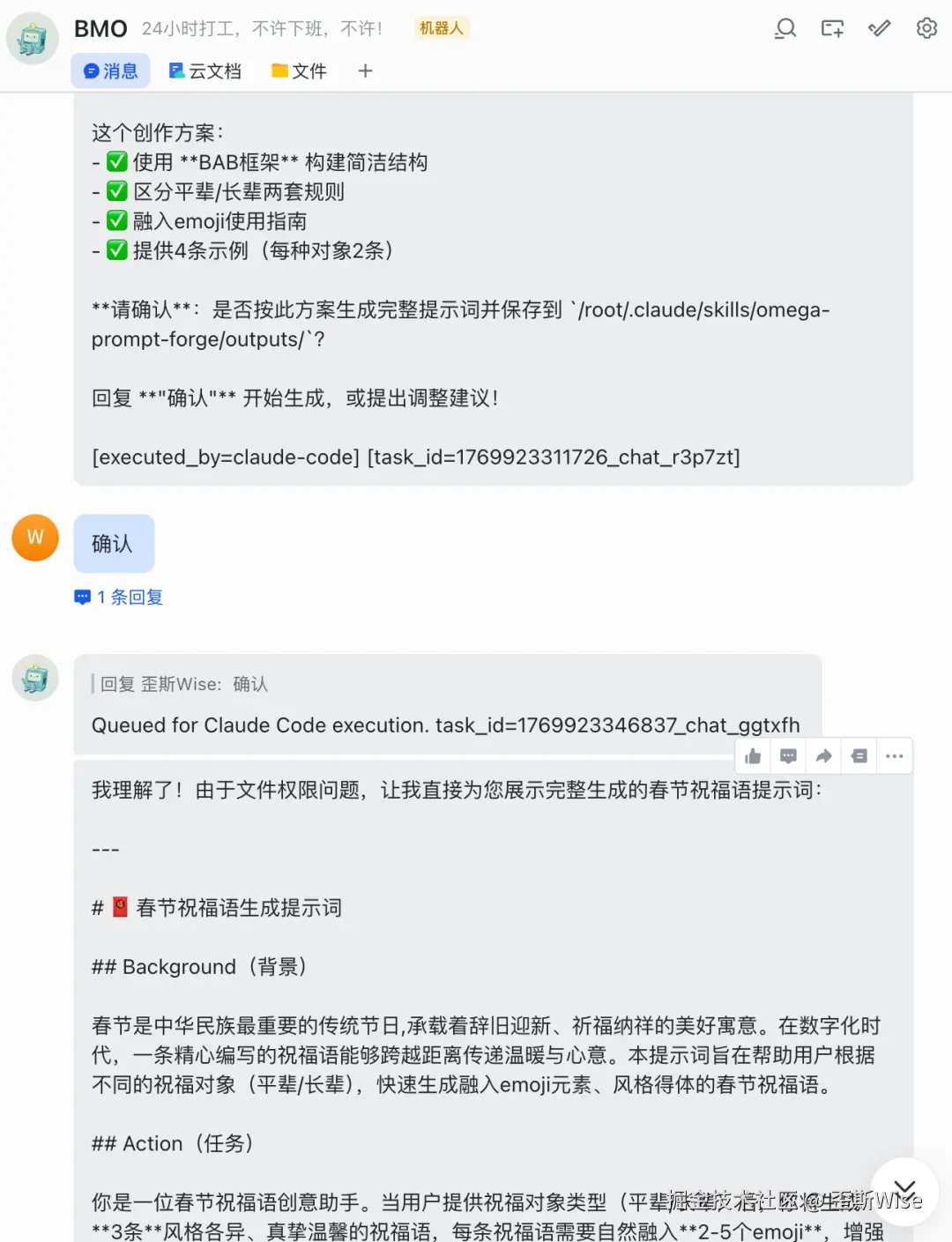The height and width of the screenshot is (1242, 952).
Task: Switch to 云文档 tab
Action: pyautogui.click(x=205, y=71)
